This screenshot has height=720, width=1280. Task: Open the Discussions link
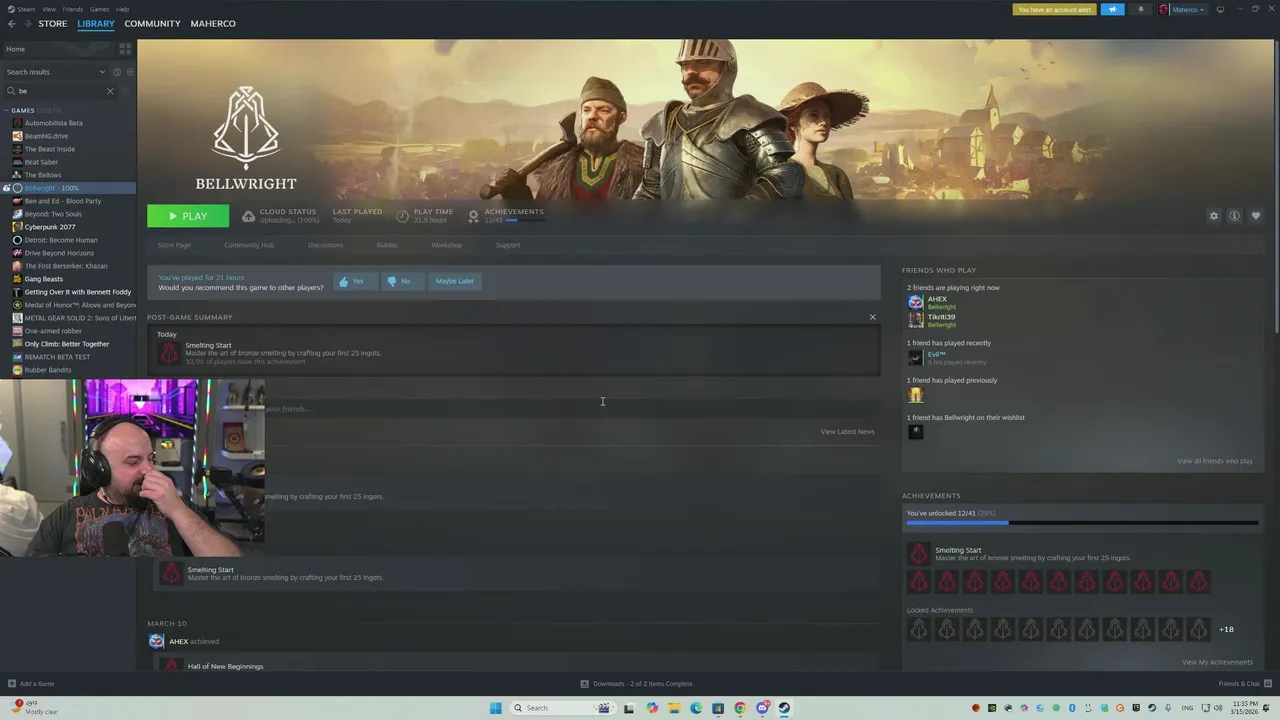(325, 245)
